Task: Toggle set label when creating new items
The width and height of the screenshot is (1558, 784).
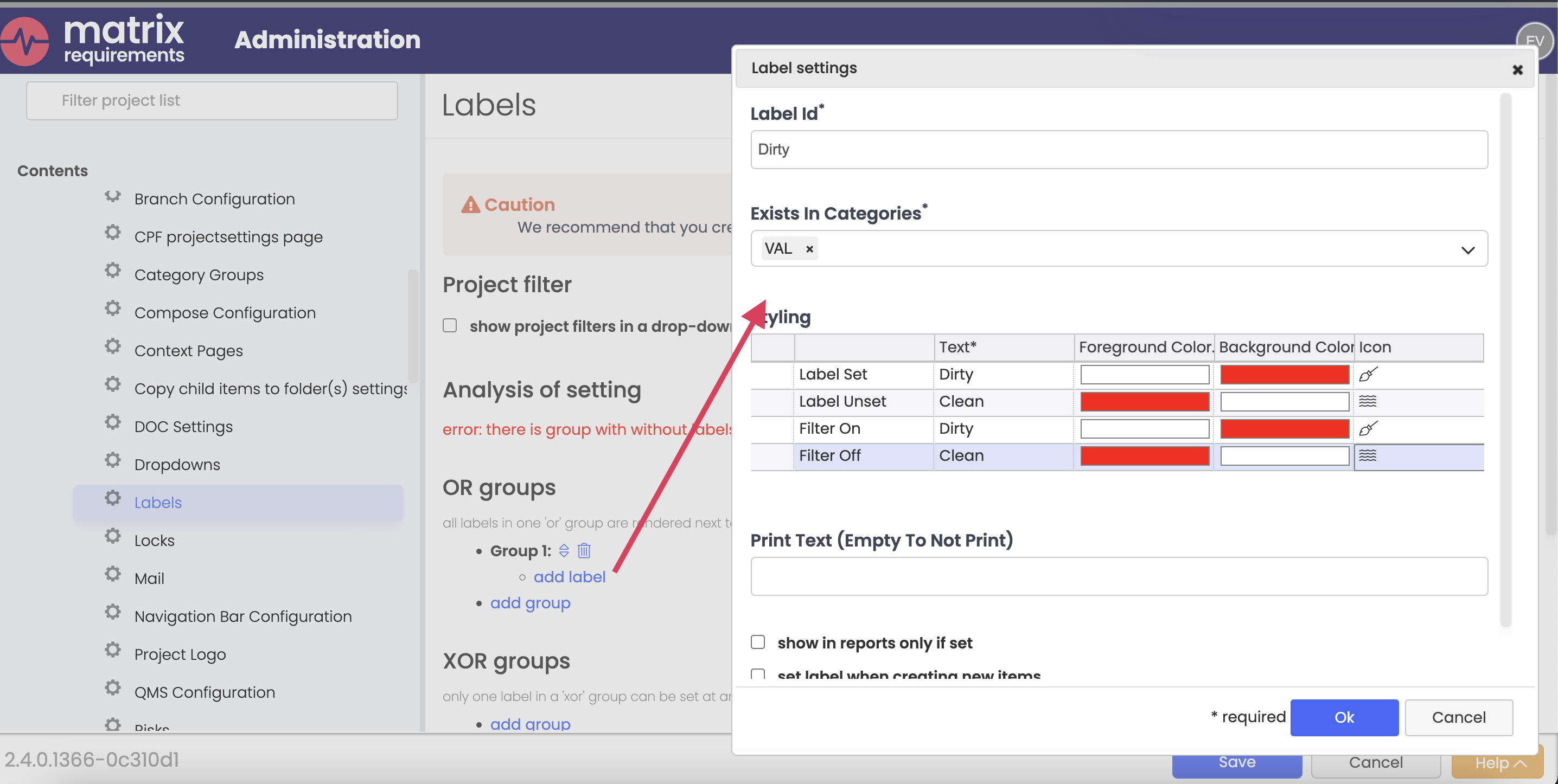Action: coord(758,673)
